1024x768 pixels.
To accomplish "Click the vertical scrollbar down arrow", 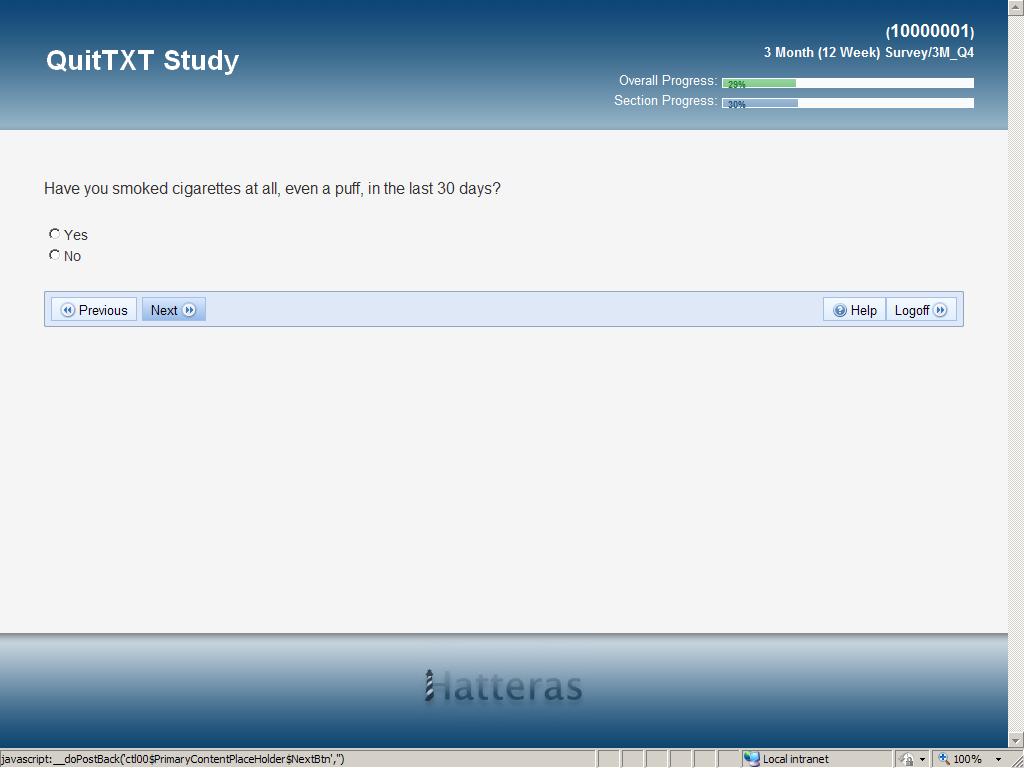I will (1016, 740).
